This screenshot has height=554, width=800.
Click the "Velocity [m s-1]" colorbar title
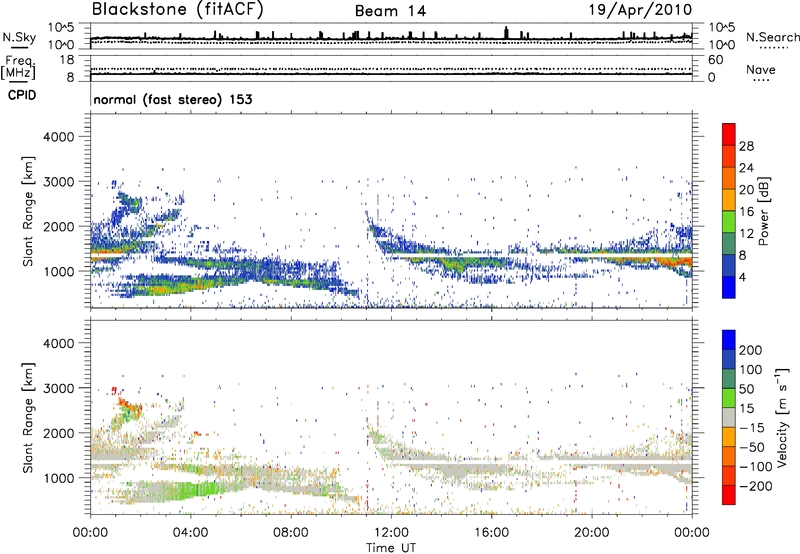click(x=782, y=417)
